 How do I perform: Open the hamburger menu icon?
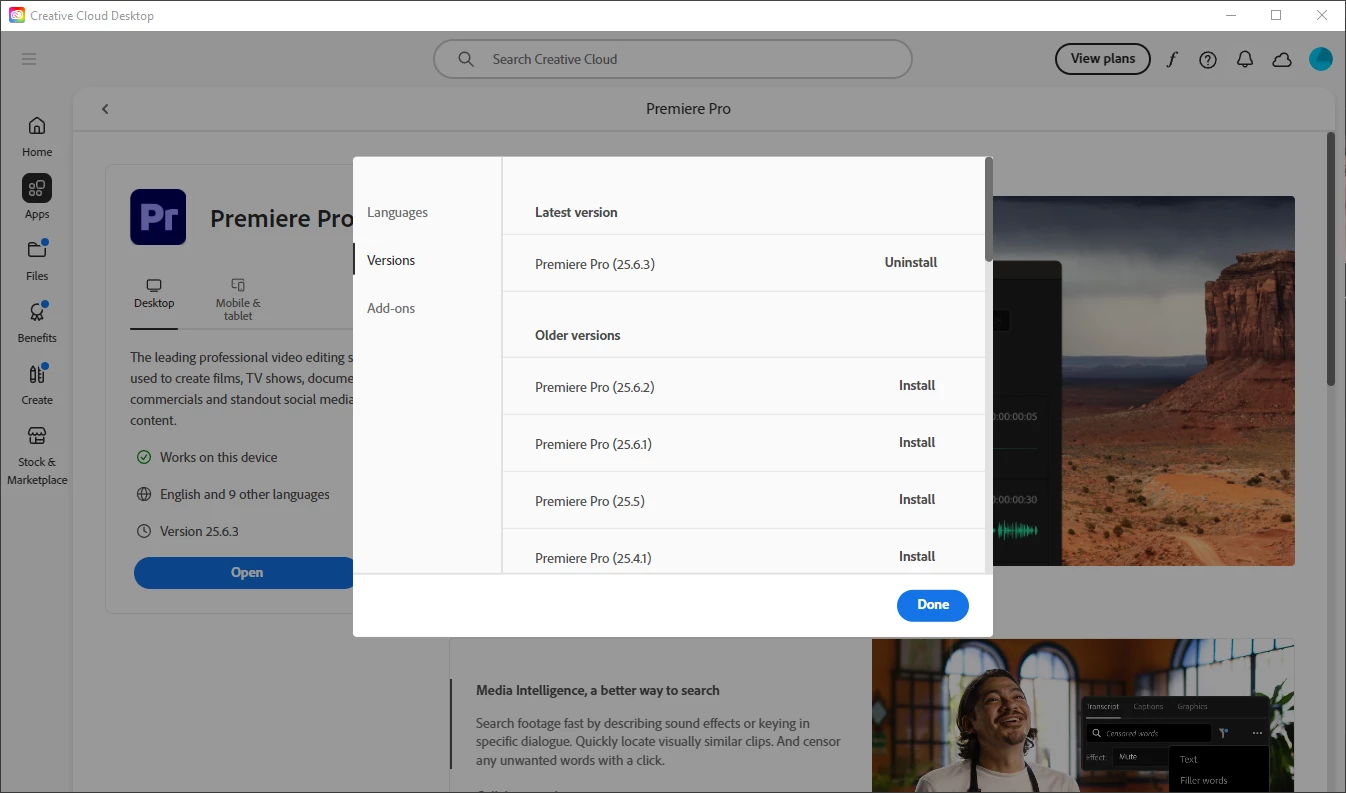(x=29, y=59)
